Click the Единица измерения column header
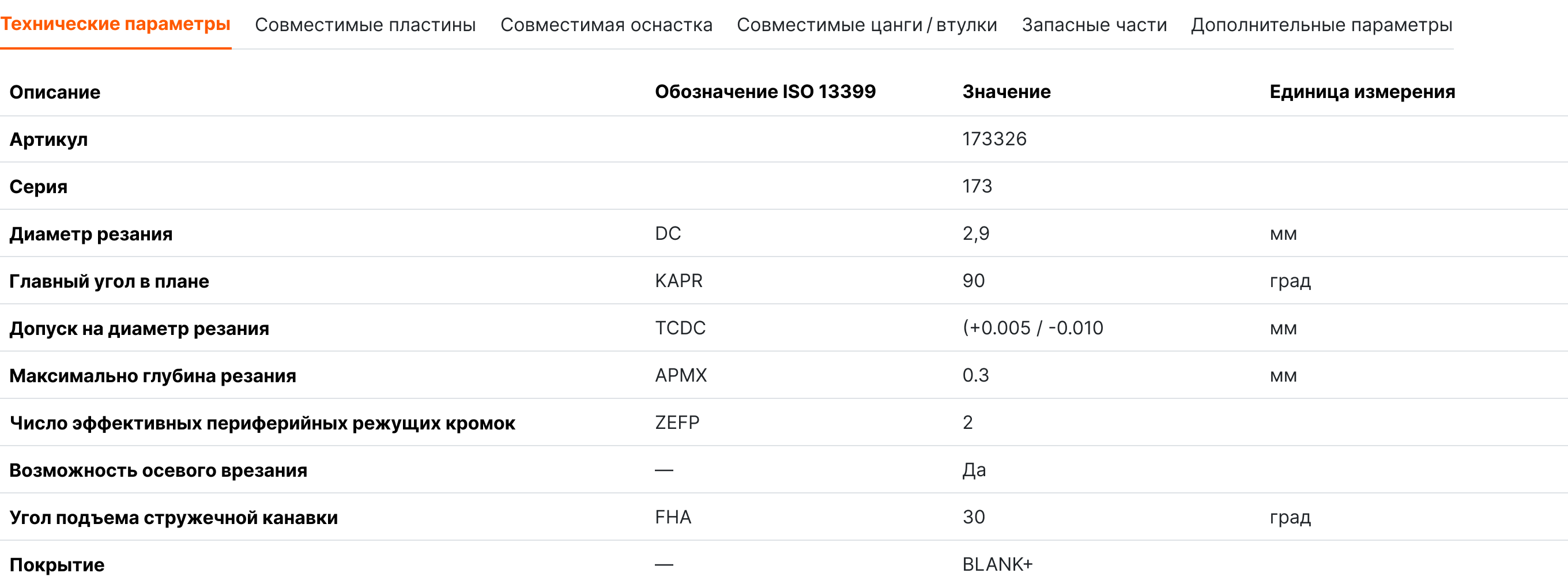The image size is (1568, 588). (1362, 91)
